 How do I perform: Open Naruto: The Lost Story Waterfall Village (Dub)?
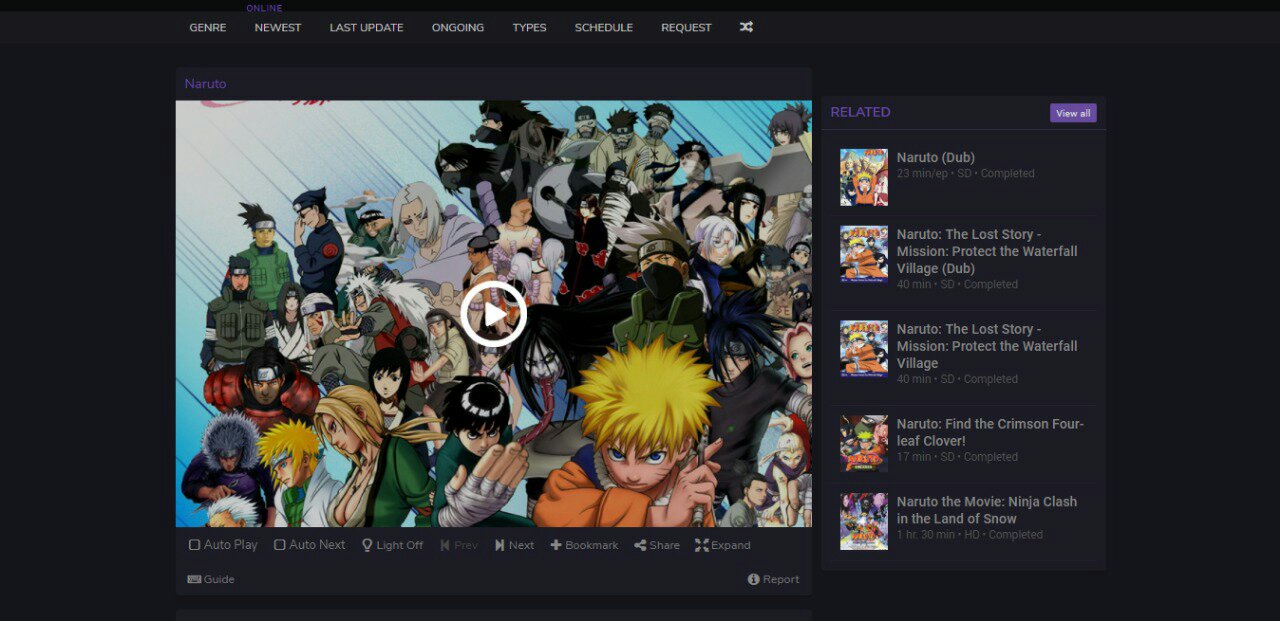[987, 251]
